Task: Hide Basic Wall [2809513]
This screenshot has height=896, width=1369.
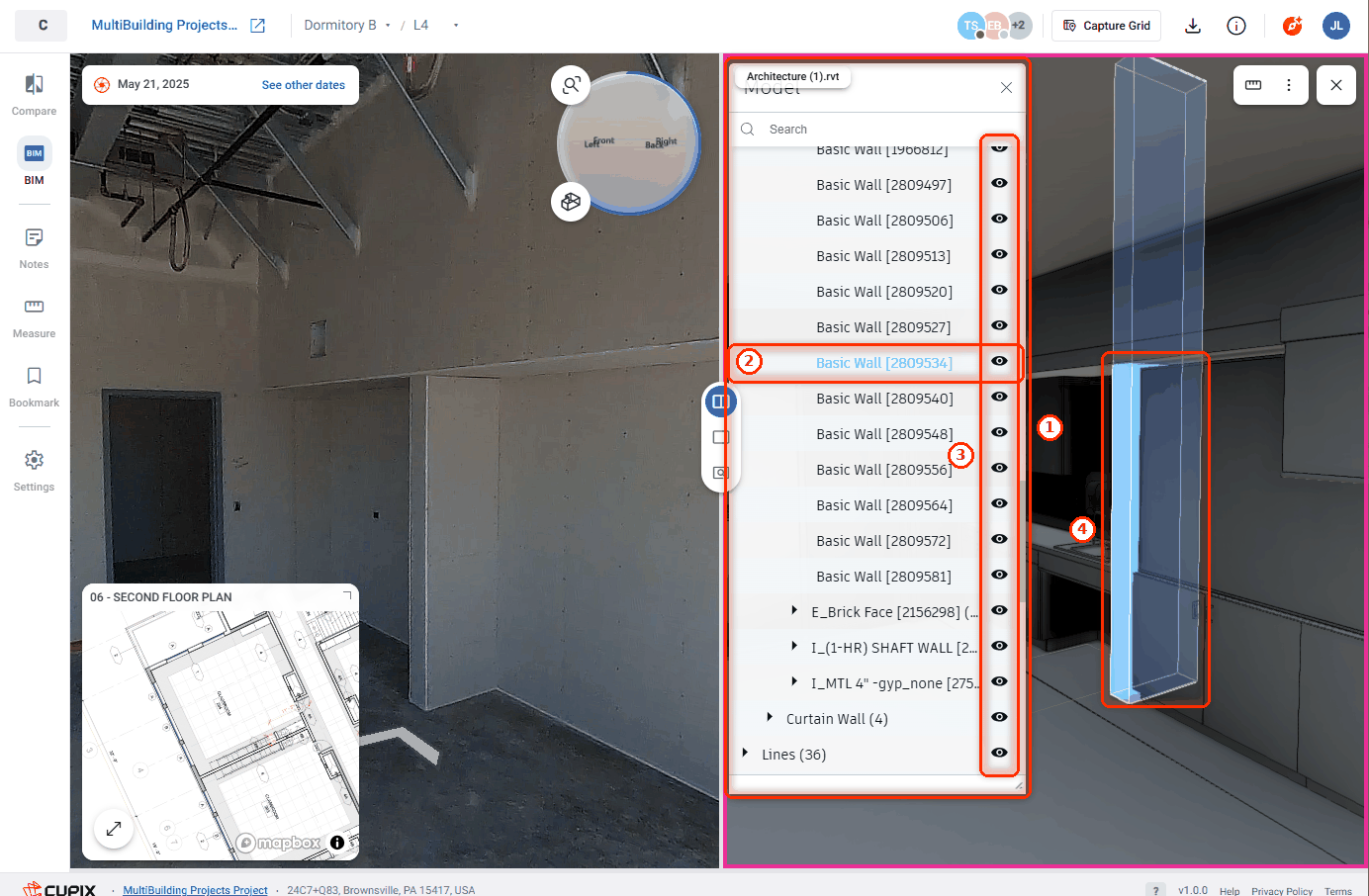Action: [x=999, y=254]
